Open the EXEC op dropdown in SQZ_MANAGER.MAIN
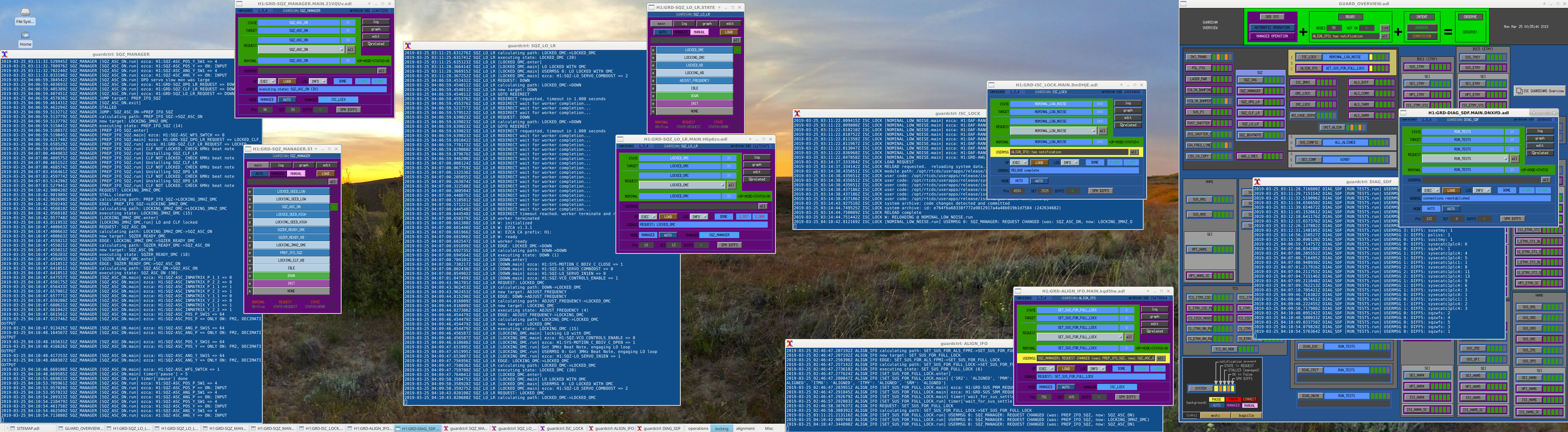The height and width of the screenshot is (432, 1568). click(267, 81)
